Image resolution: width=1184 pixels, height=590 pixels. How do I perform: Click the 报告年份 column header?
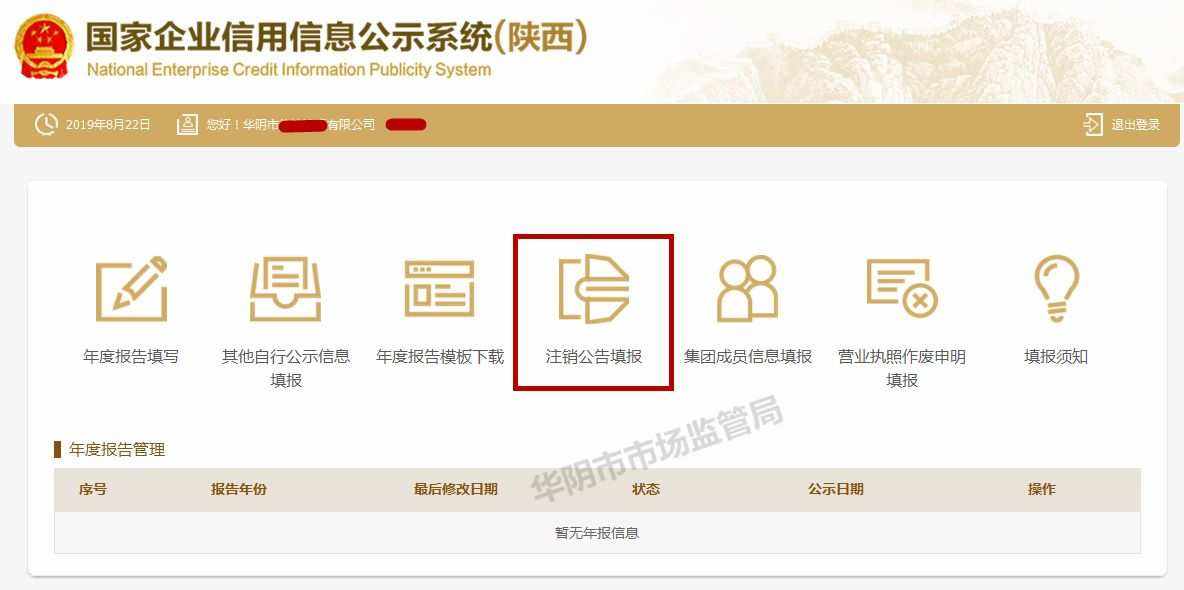[x=239, y=490]
